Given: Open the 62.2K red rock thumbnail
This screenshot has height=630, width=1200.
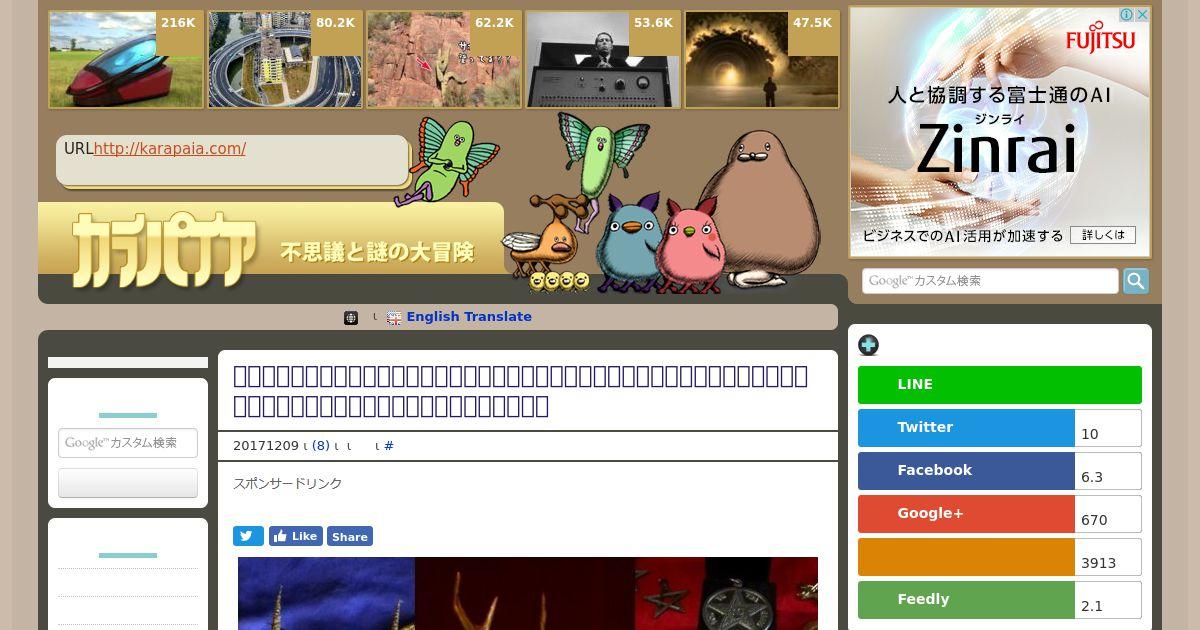Looking at the screenshot, I should pyautogui.click(x=444, y=60).
